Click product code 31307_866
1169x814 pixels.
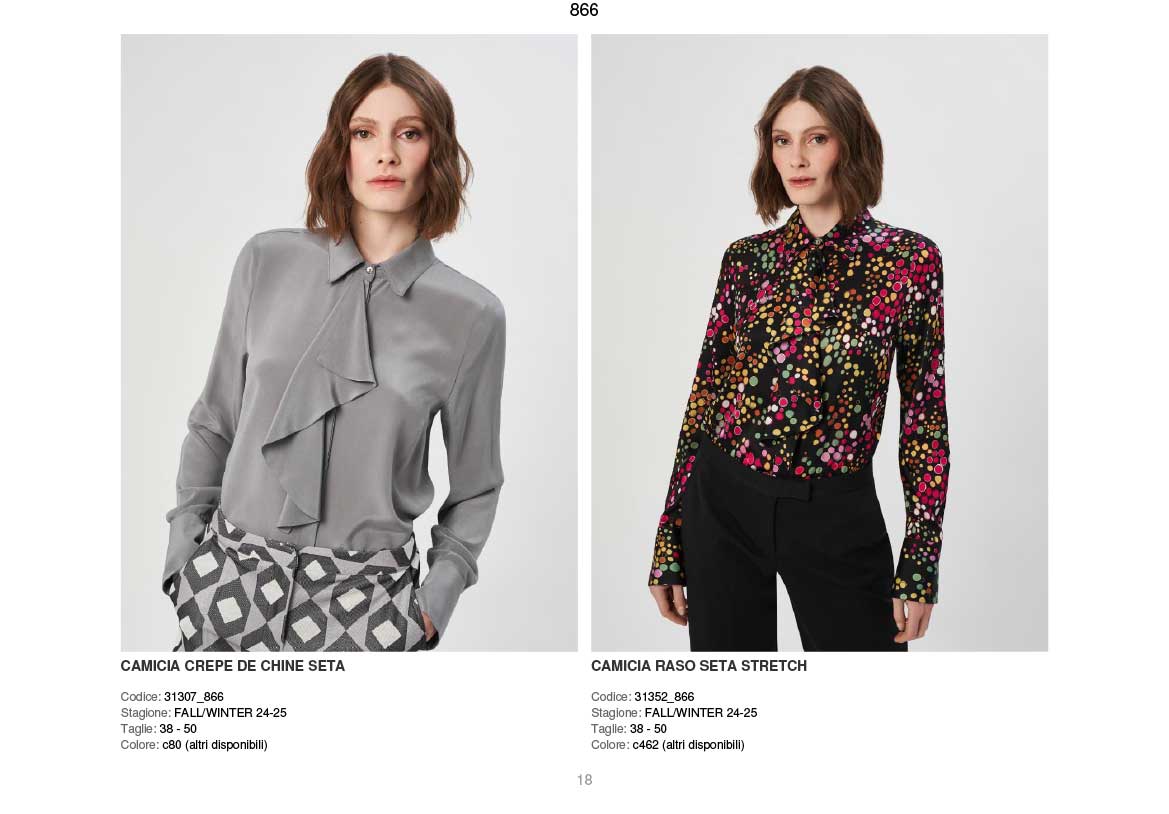click(x=194, y=697)
